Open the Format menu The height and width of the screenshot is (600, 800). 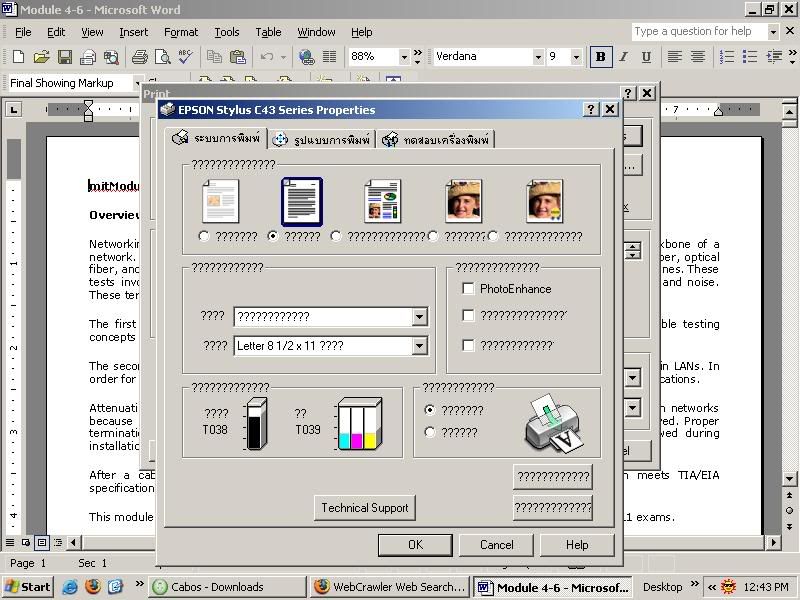click(x=181, y=32)
